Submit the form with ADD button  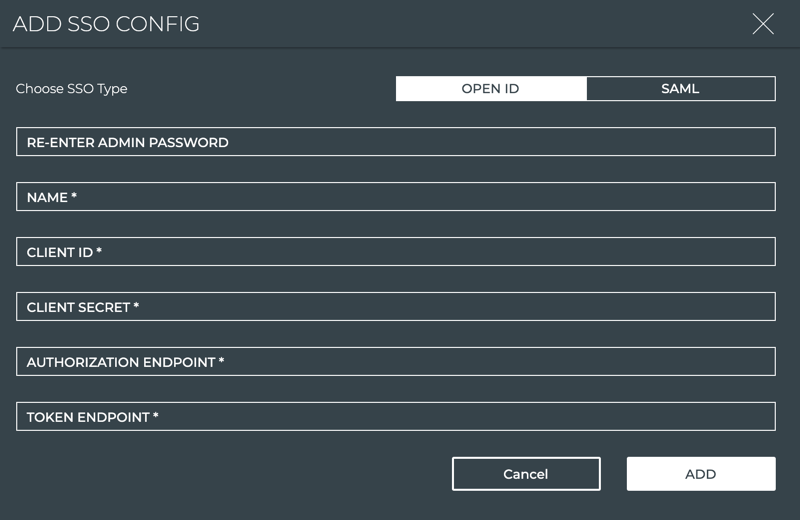point(700,474)
